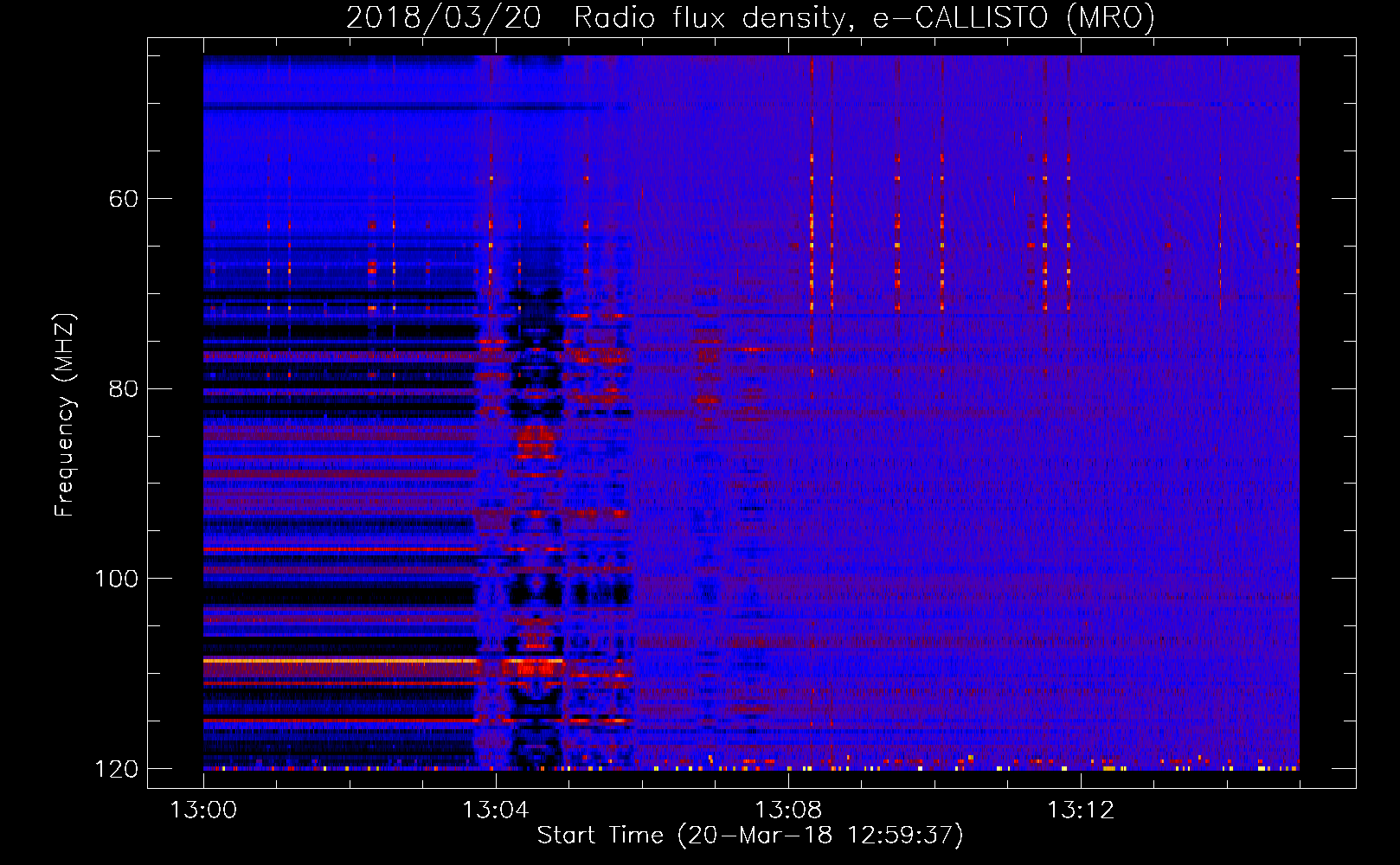Select the 13:04 time tick label
Image resolution: width=1400 pixels, height=865 pixels.
click(x=496, y=811)
